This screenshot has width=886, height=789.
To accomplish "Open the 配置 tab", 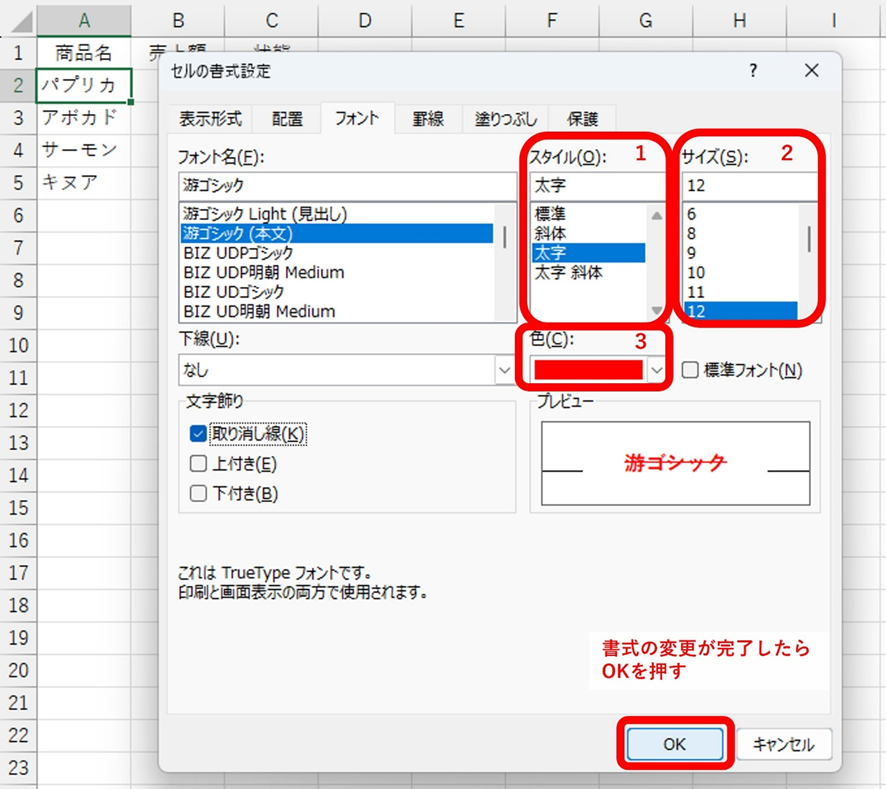I will [x=287, y=119].
